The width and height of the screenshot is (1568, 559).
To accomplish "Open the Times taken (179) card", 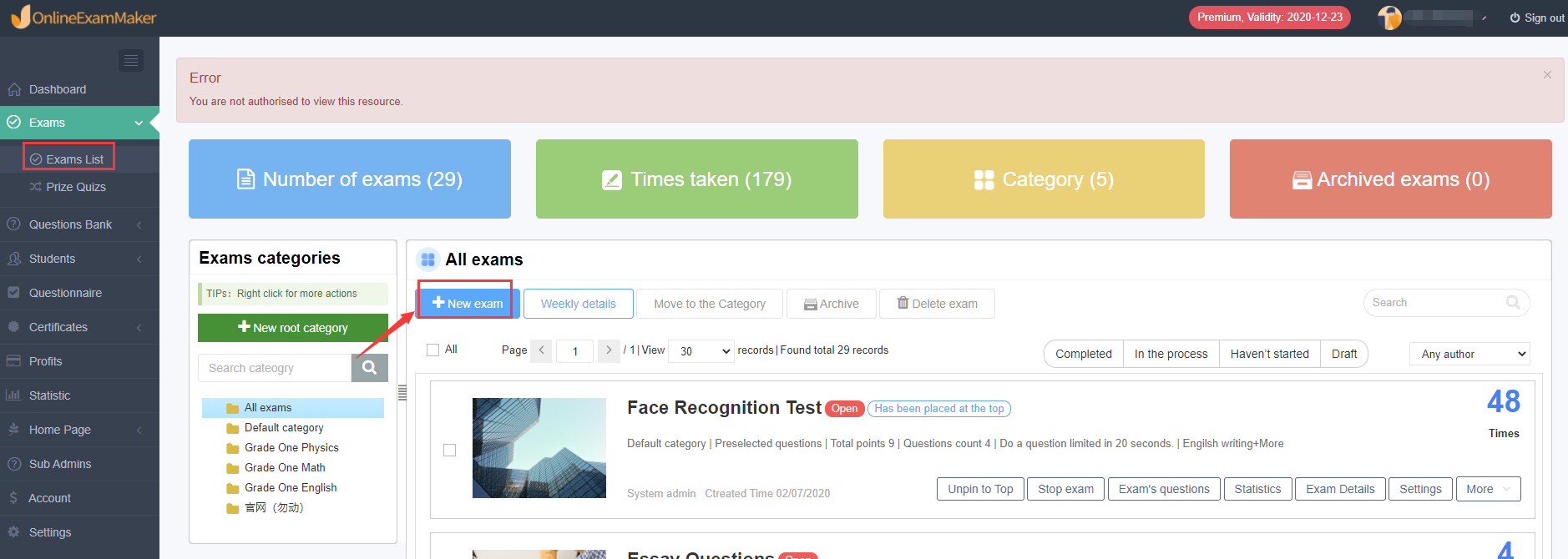I will pos(697,179).
